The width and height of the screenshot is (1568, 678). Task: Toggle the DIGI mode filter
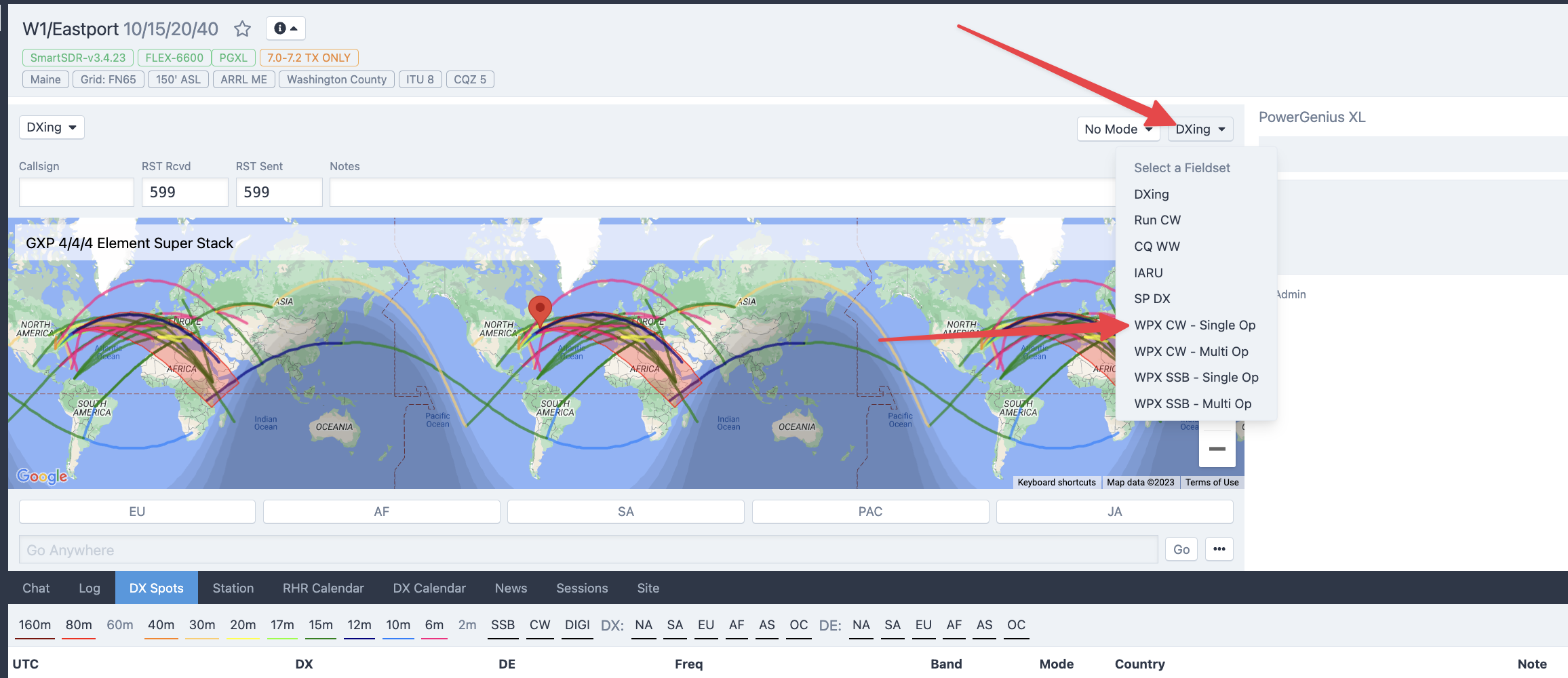[577, 625]
